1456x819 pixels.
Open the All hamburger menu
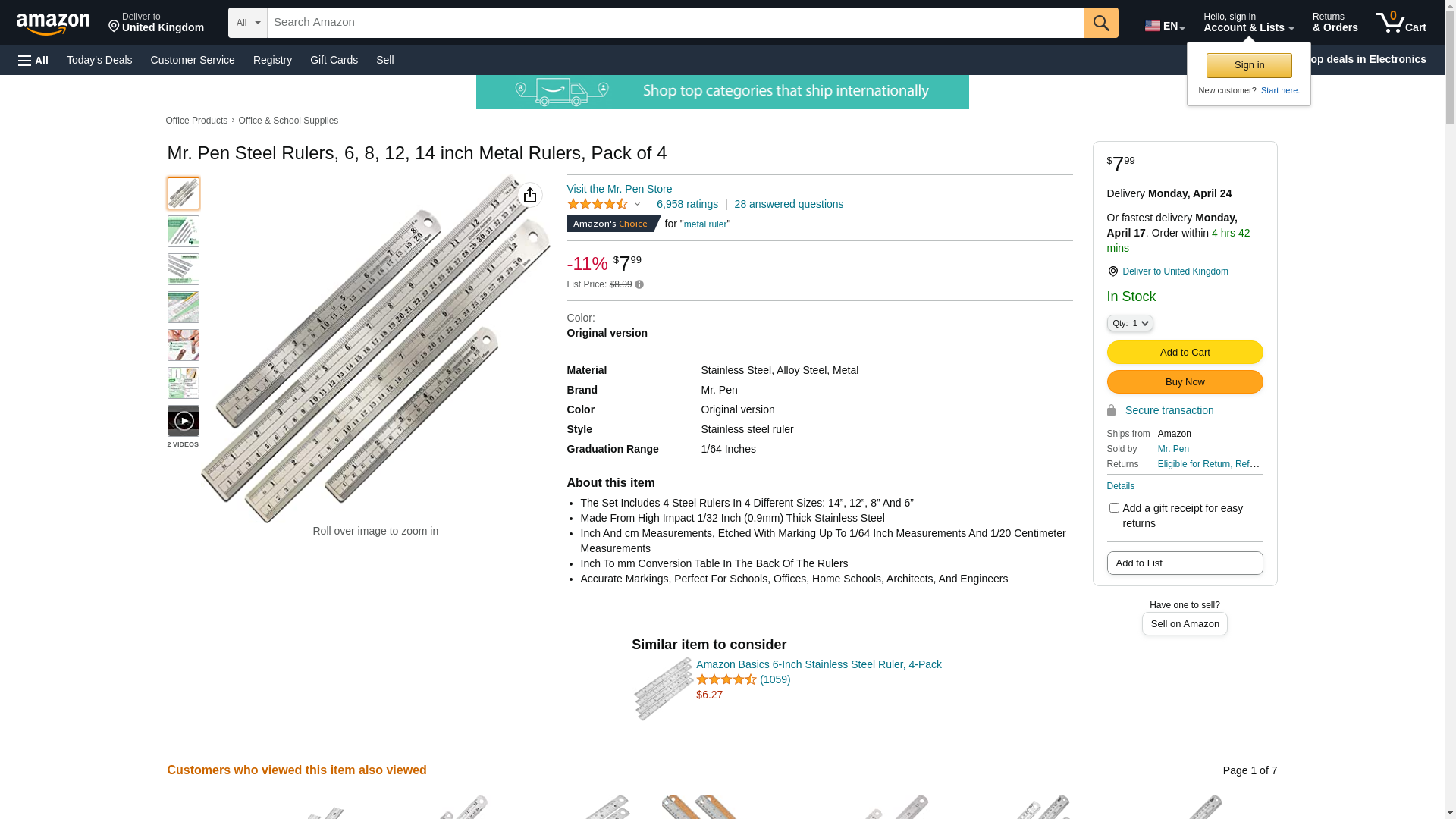(x=33, y=61)
